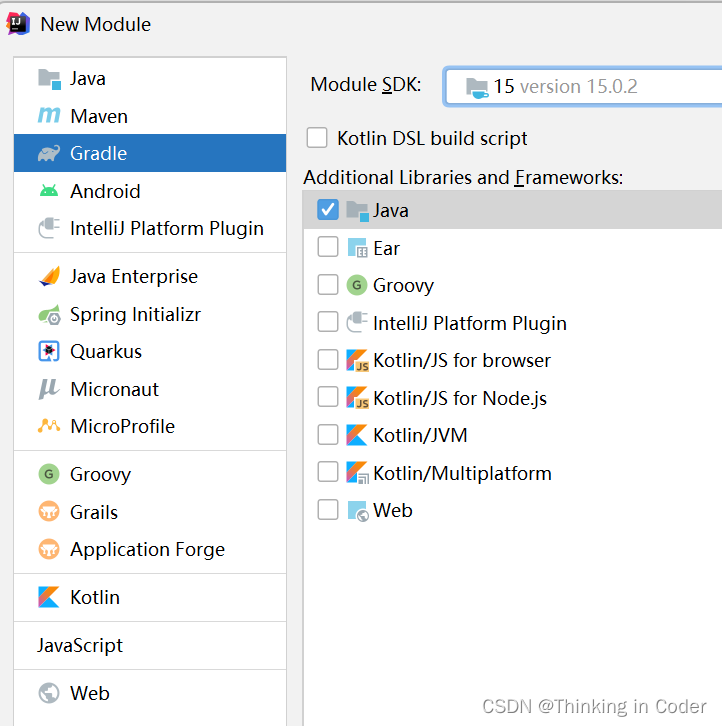Tick the Ear framework checkbox
This screenshot has width=722, height=726.
328,247
